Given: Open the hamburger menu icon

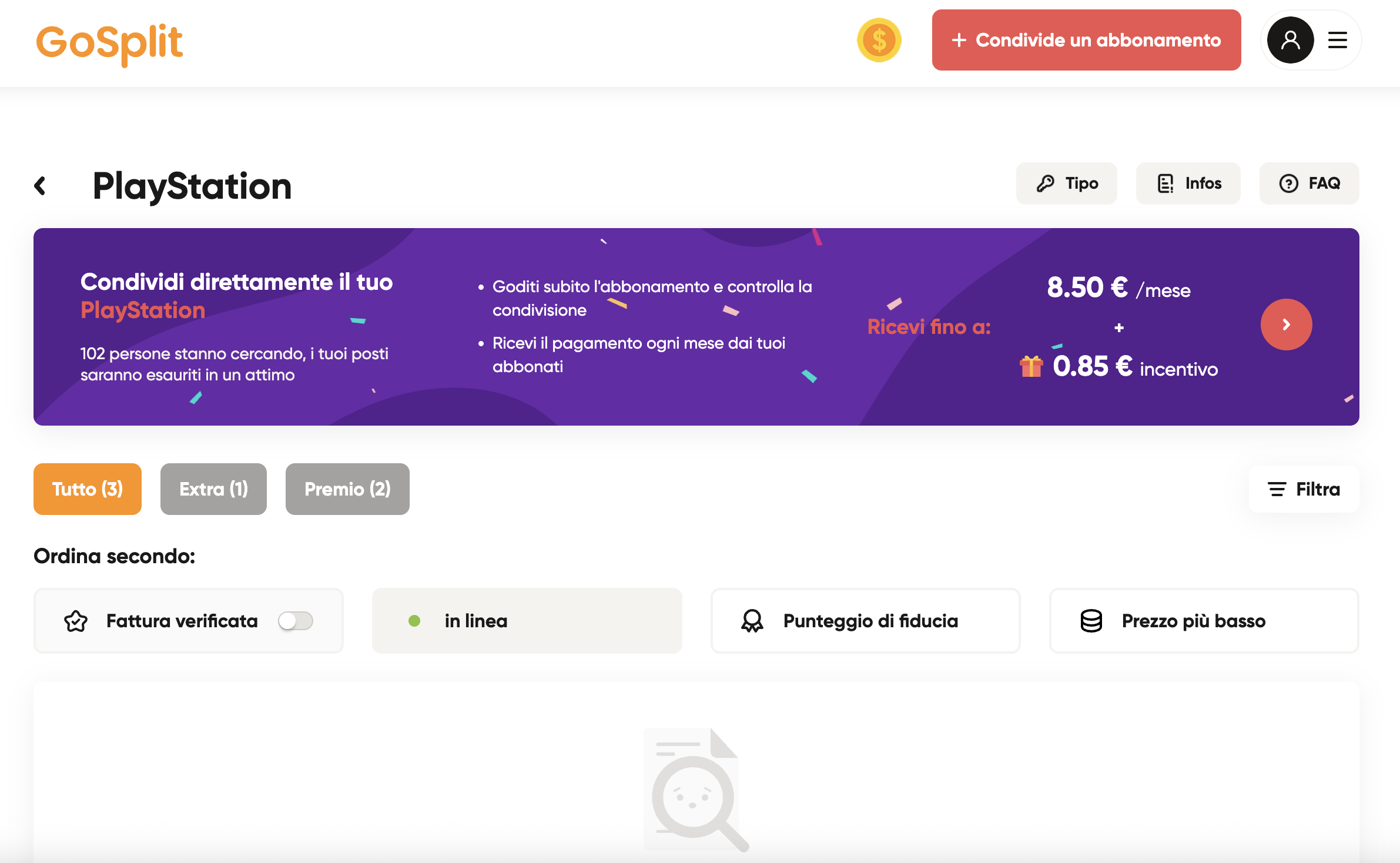Looking at the screenshot, I should click(x=1337, y=40).
